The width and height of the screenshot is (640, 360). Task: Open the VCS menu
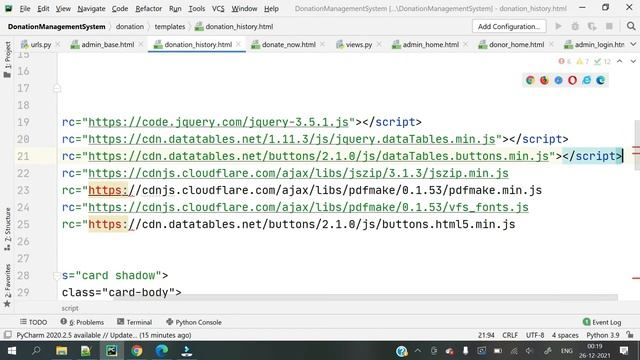click(x=218, y=9)
